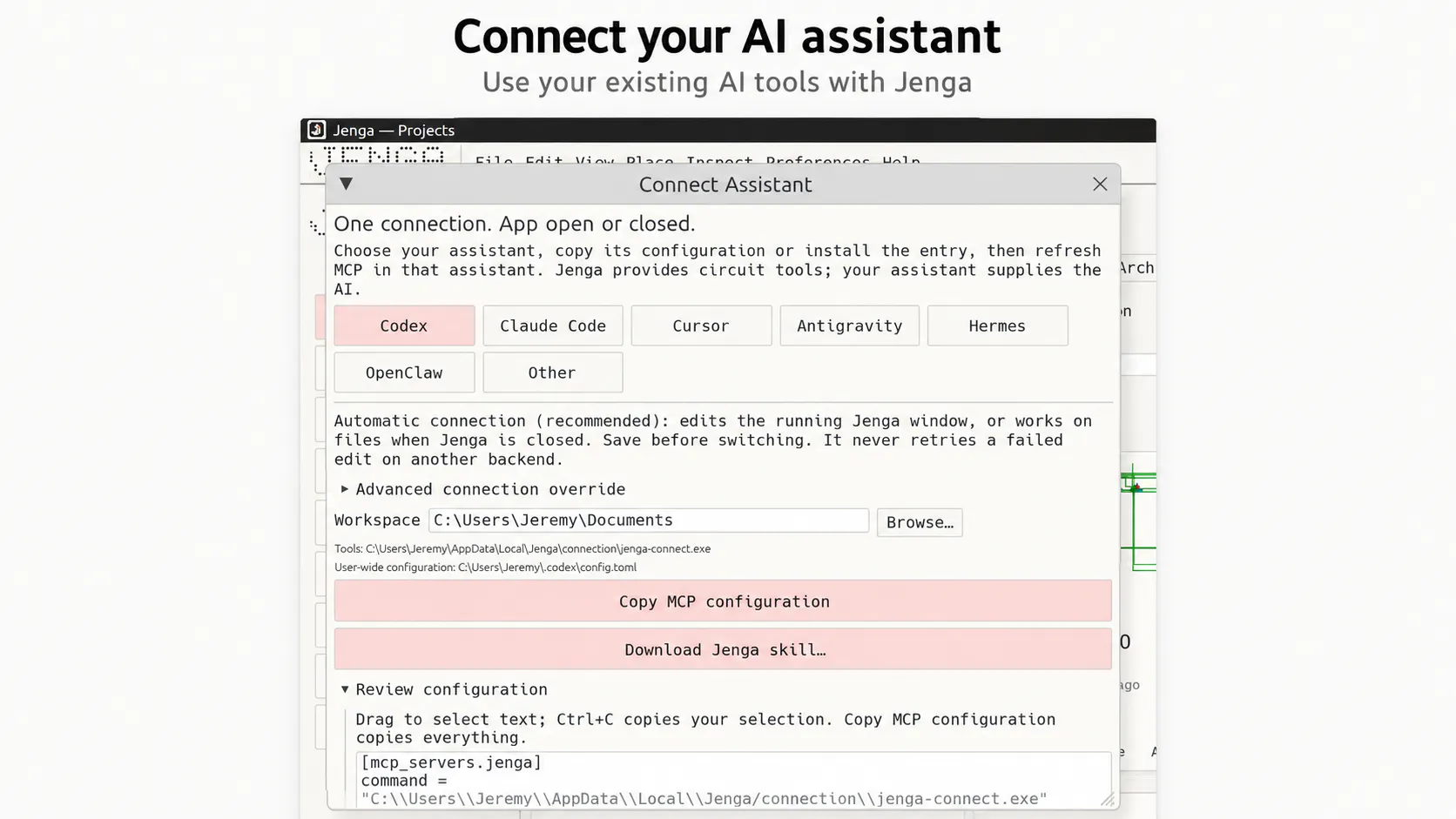Click the Jenga app icon in title bar
This screenshot has height=819, width=1456.
[x=316, y=130]
